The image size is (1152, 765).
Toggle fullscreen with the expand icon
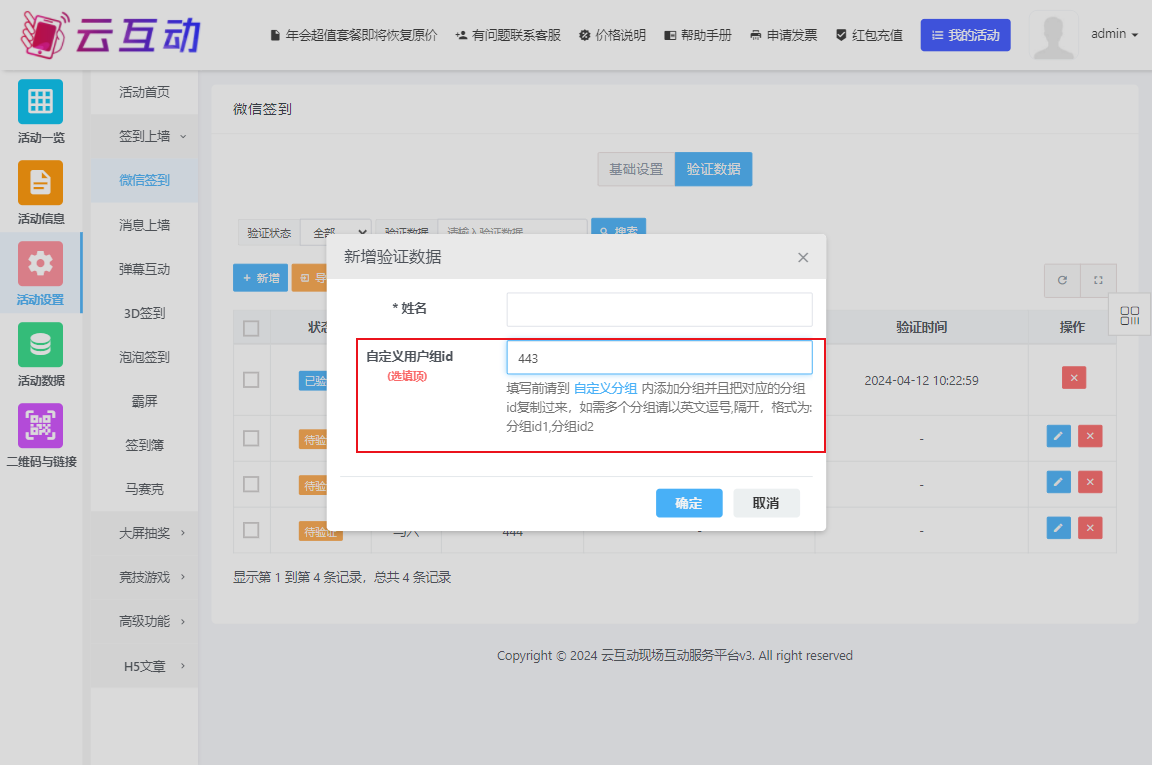tap(1097, 280)
